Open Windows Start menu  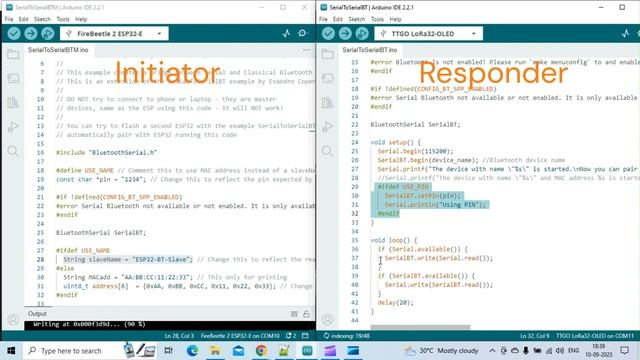click(11, 351)
